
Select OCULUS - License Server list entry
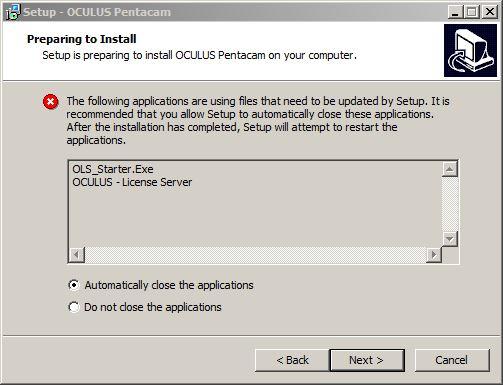point(132,182)
